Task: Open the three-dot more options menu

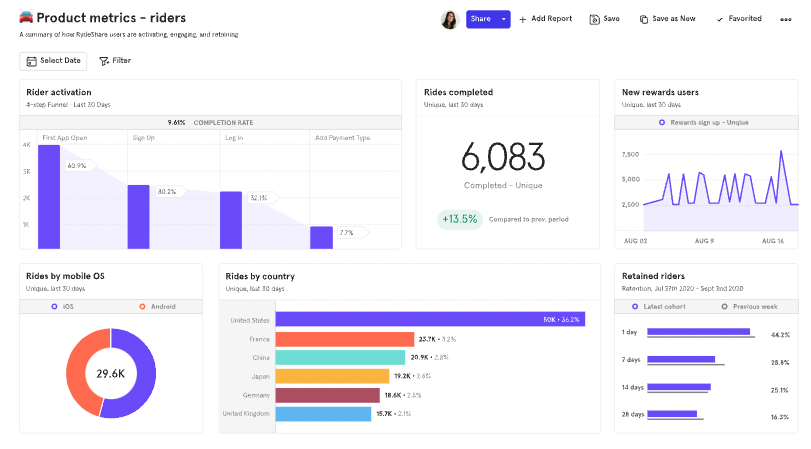Action: (785, 19)
